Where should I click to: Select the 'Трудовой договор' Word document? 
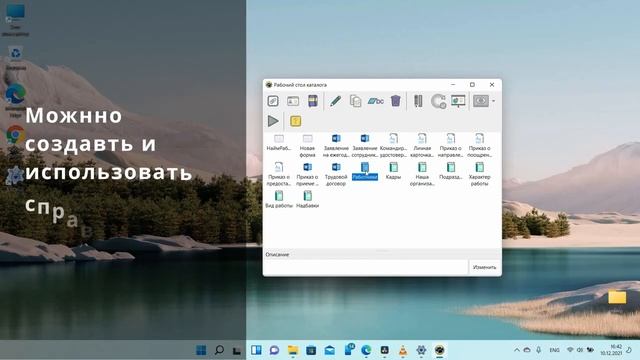click(x=336, y=174)
